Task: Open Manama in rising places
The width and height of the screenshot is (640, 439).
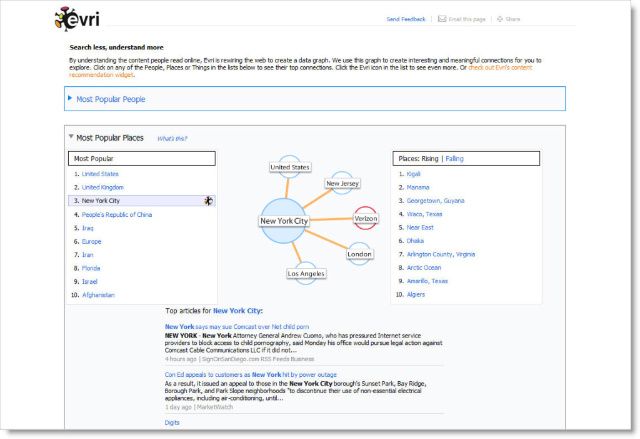Action: point(418,187)
